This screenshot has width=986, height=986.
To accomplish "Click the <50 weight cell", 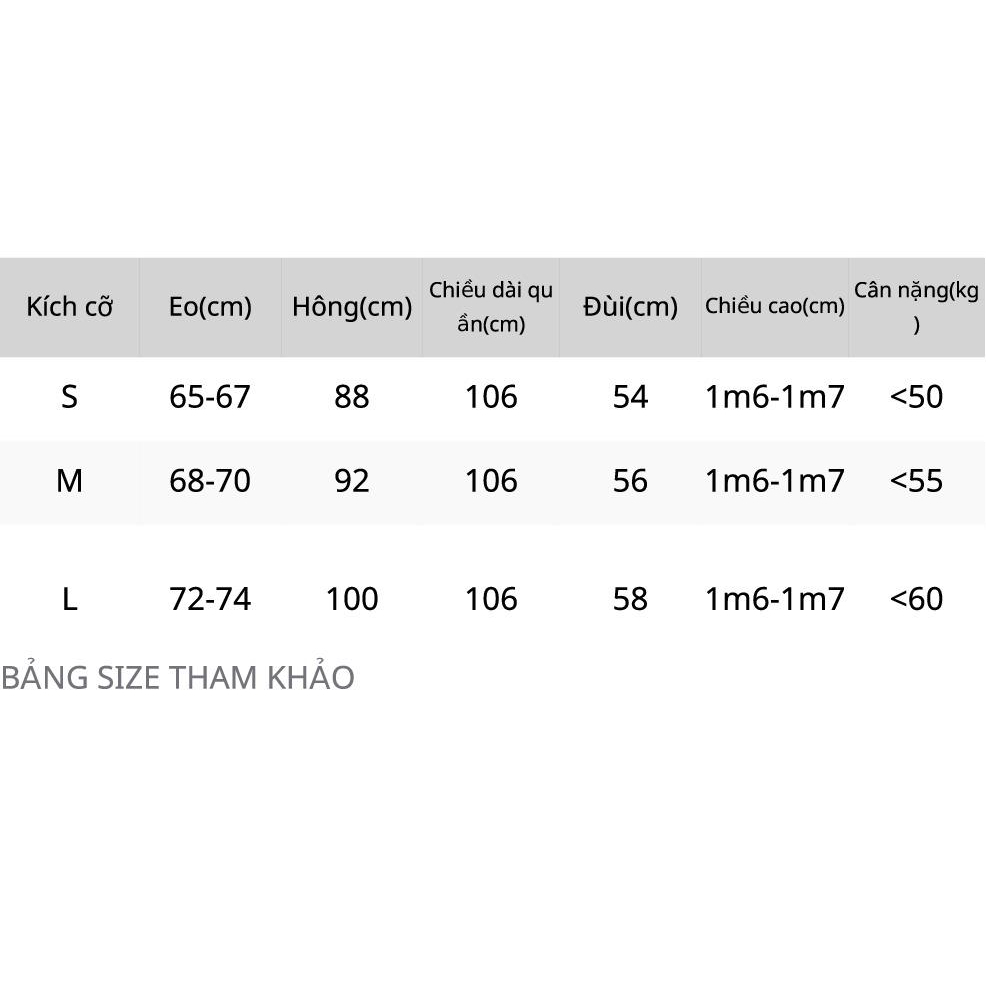I will pos(916,397).
